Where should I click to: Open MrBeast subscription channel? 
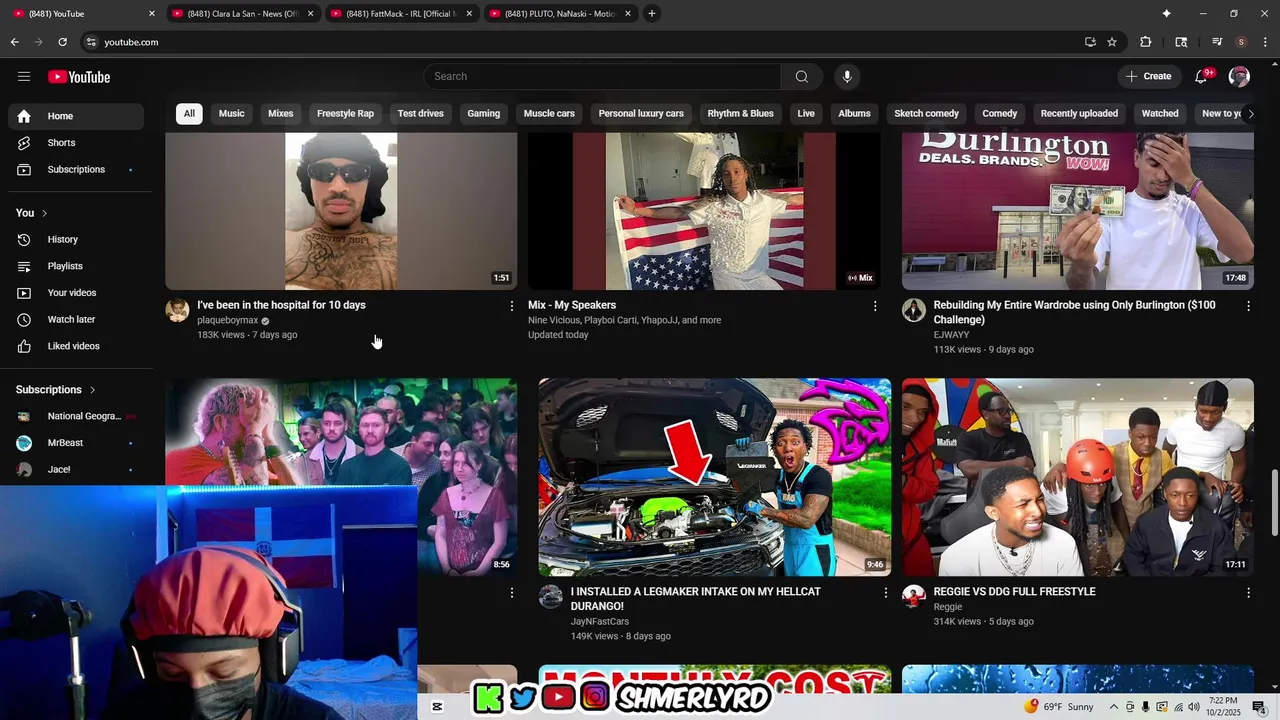click(x=76, y=443)
